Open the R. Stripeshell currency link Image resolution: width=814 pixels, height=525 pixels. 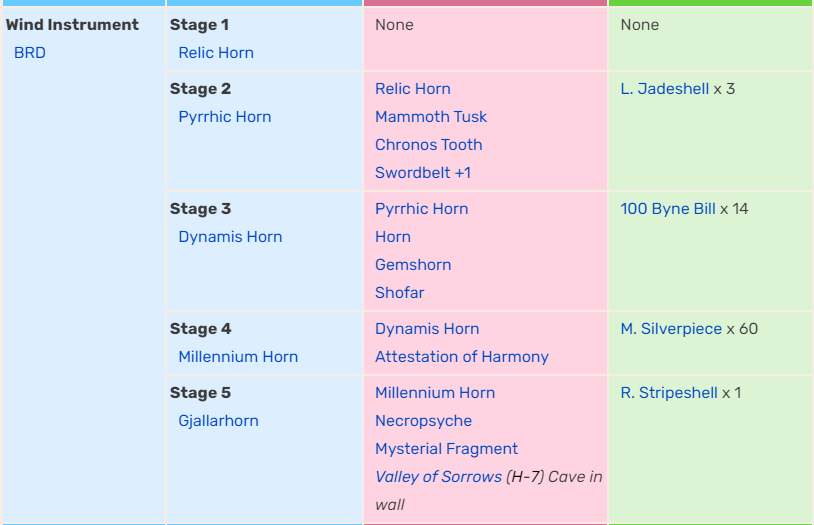[669, 393]
